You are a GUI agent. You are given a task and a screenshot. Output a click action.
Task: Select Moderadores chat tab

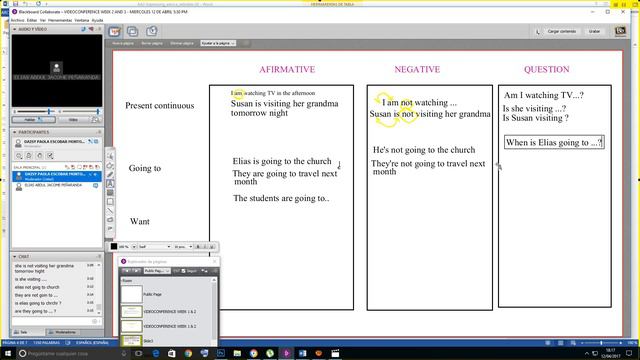pyautogui.click(x=62, y=332)
